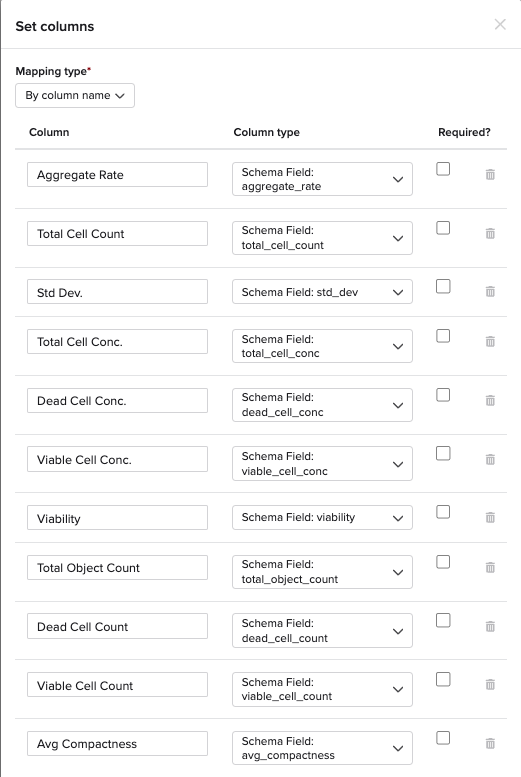
Task: Edit the Viable Cell Count name field
Action: click(117, 685)
